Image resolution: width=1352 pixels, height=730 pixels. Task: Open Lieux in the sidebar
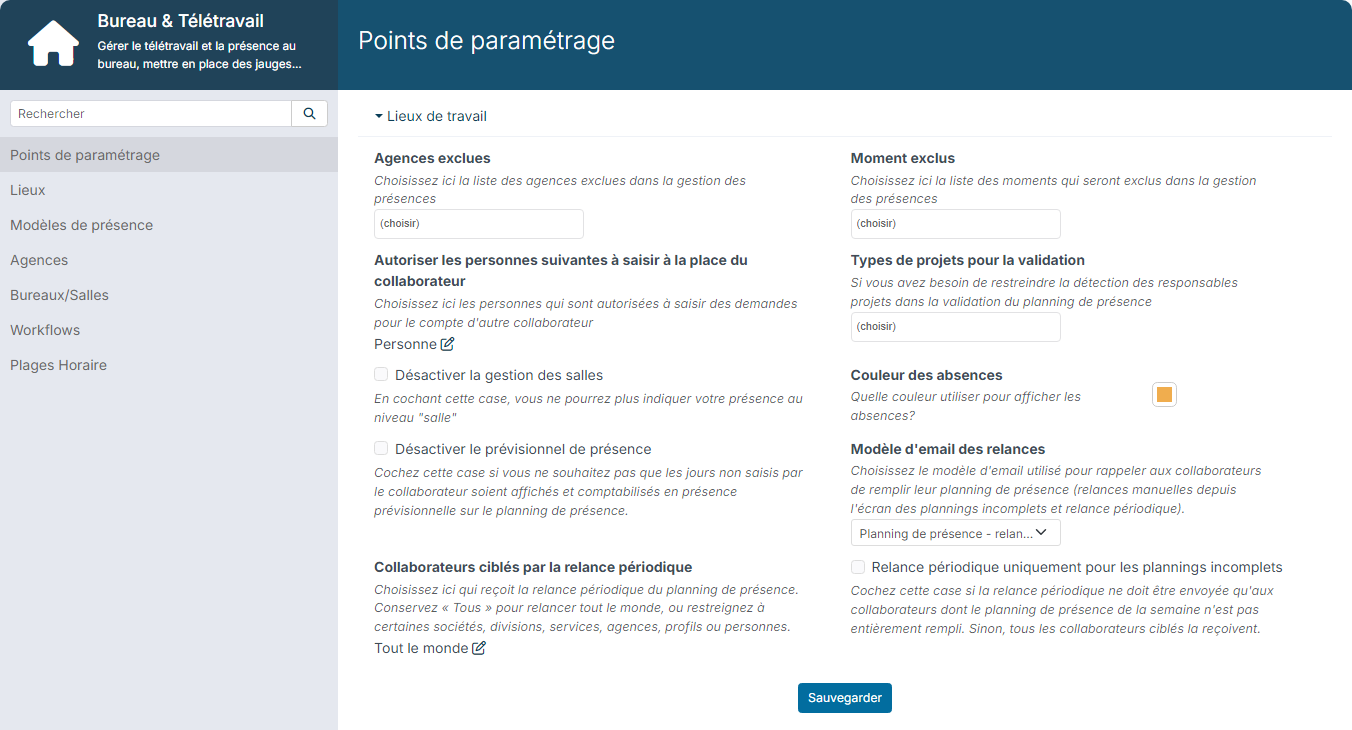(x=169, y=190)
